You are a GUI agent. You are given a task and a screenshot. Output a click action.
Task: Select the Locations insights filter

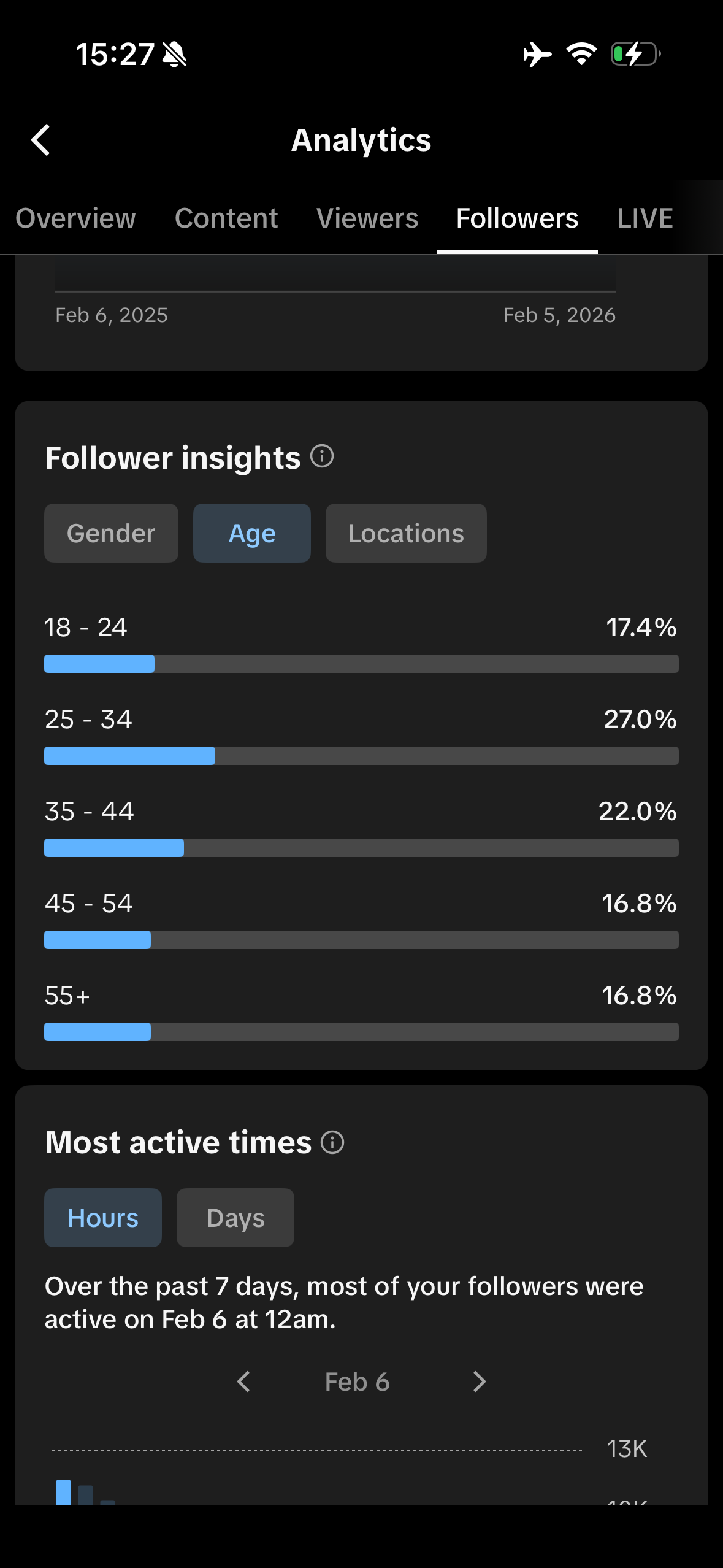pos(406,533)
